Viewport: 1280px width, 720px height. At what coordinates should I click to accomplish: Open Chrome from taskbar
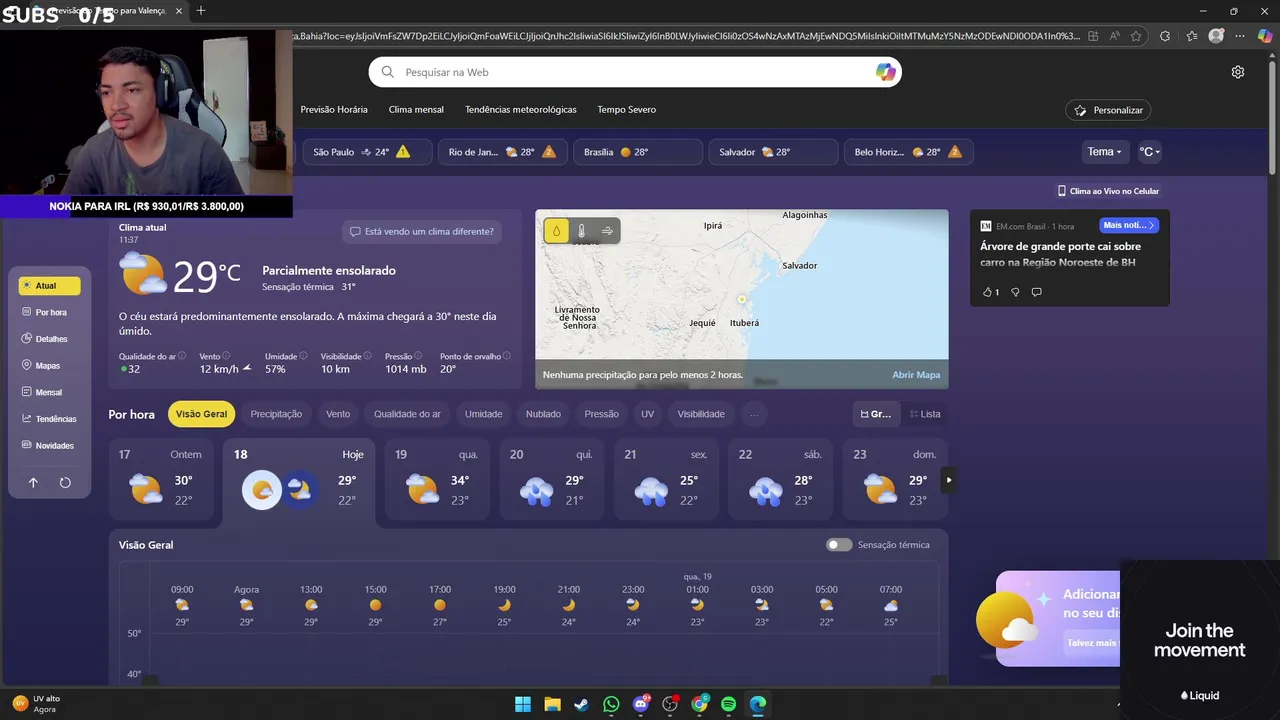coord(699,704)
